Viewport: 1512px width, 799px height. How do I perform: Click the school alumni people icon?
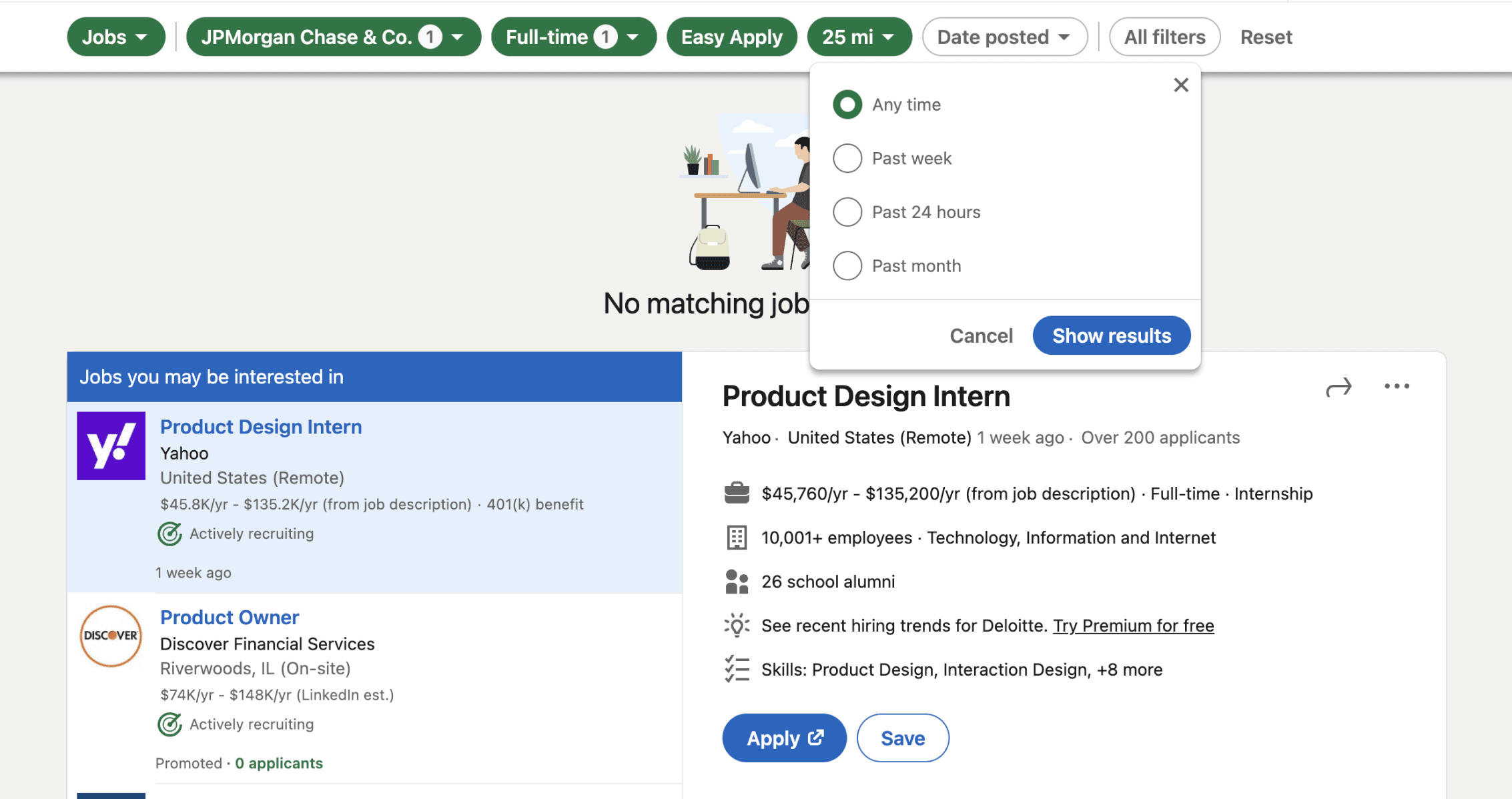(x=737, y=582)
